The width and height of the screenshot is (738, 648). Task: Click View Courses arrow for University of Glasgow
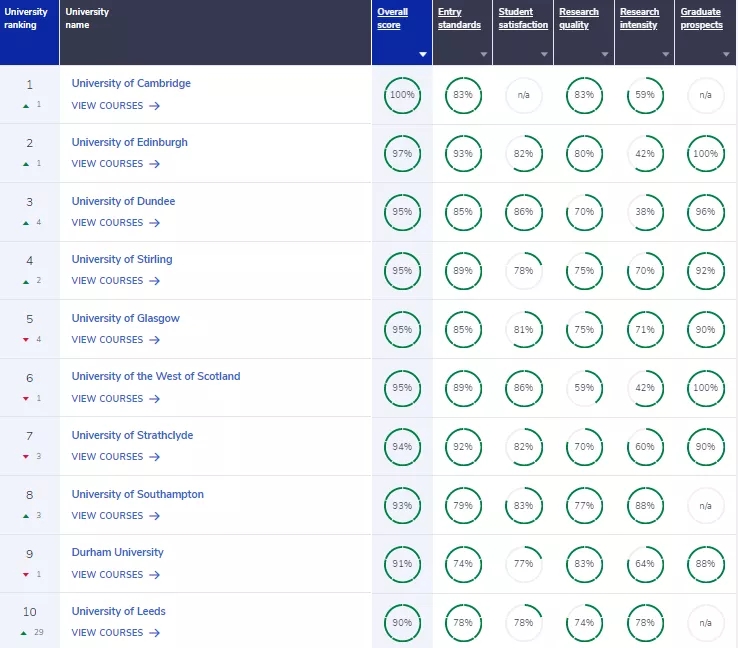click(x=154, y=340)
